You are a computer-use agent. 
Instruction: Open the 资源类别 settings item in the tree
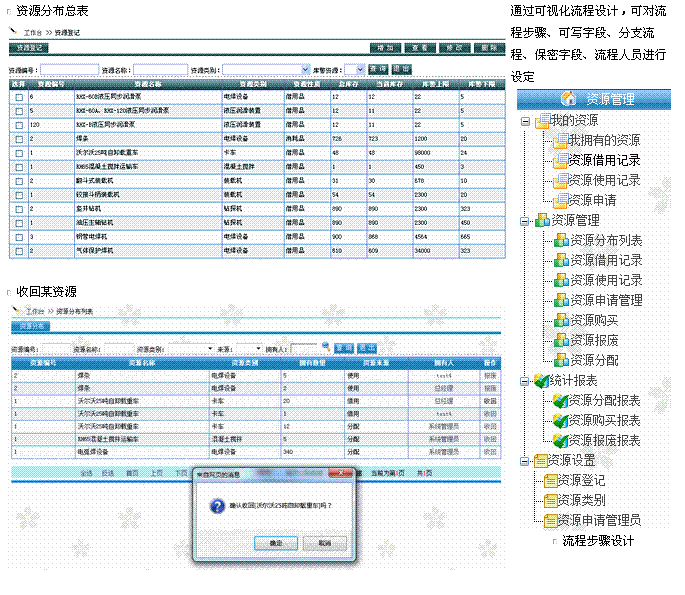pyautogui.click(x=581, y=500)
